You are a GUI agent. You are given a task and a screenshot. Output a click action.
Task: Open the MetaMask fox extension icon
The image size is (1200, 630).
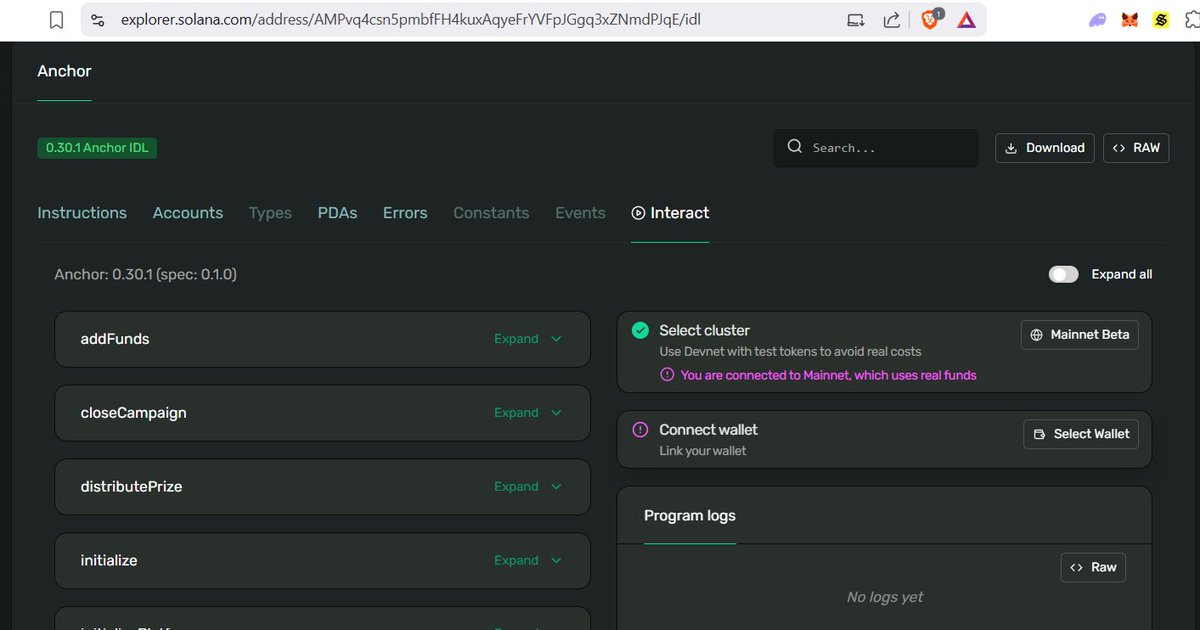pos(1130,20)
